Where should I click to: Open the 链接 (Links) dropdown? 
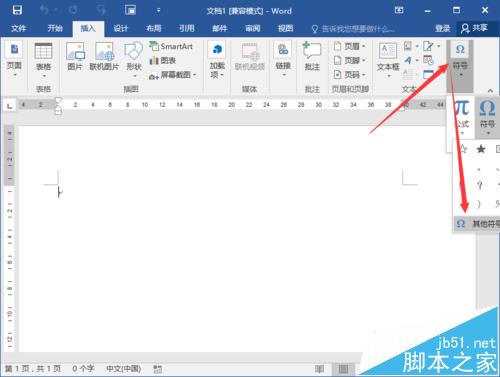pos(283,59)
